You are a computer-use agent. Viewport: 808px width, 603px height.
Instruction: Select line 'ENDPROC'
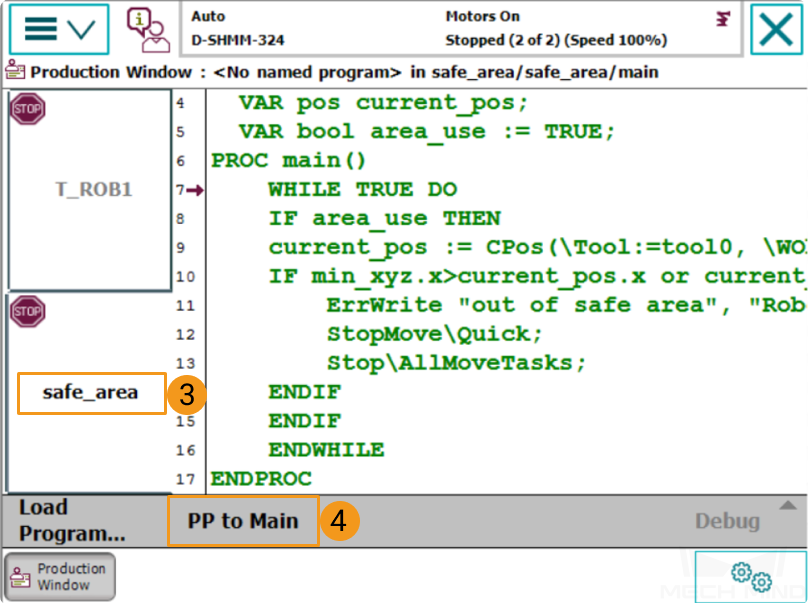(261, 479)
